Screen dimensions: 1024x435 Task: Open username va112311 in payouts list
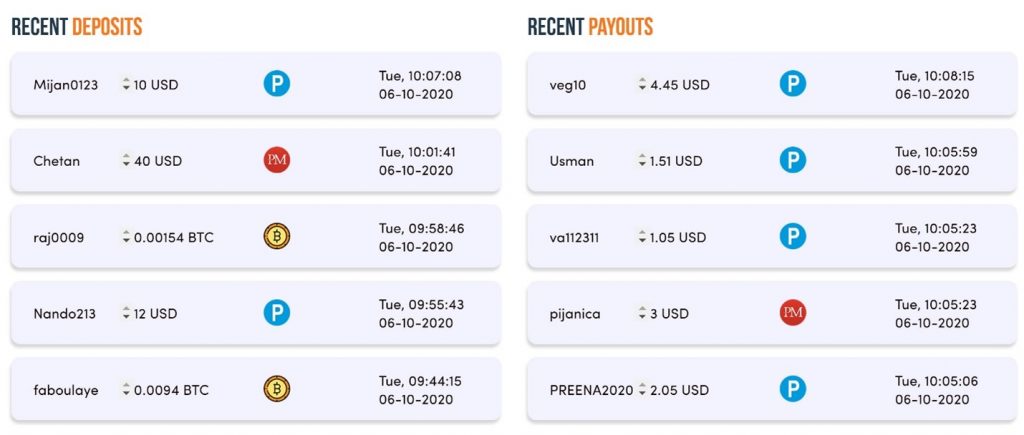coord(574,238)
